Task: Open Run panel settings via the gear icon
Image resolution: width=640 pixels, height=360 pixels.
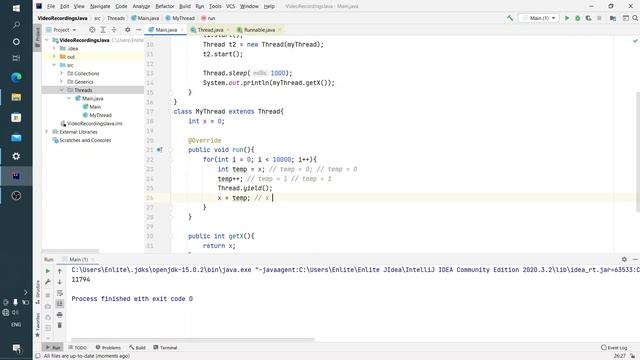Action: click(624, 259)
